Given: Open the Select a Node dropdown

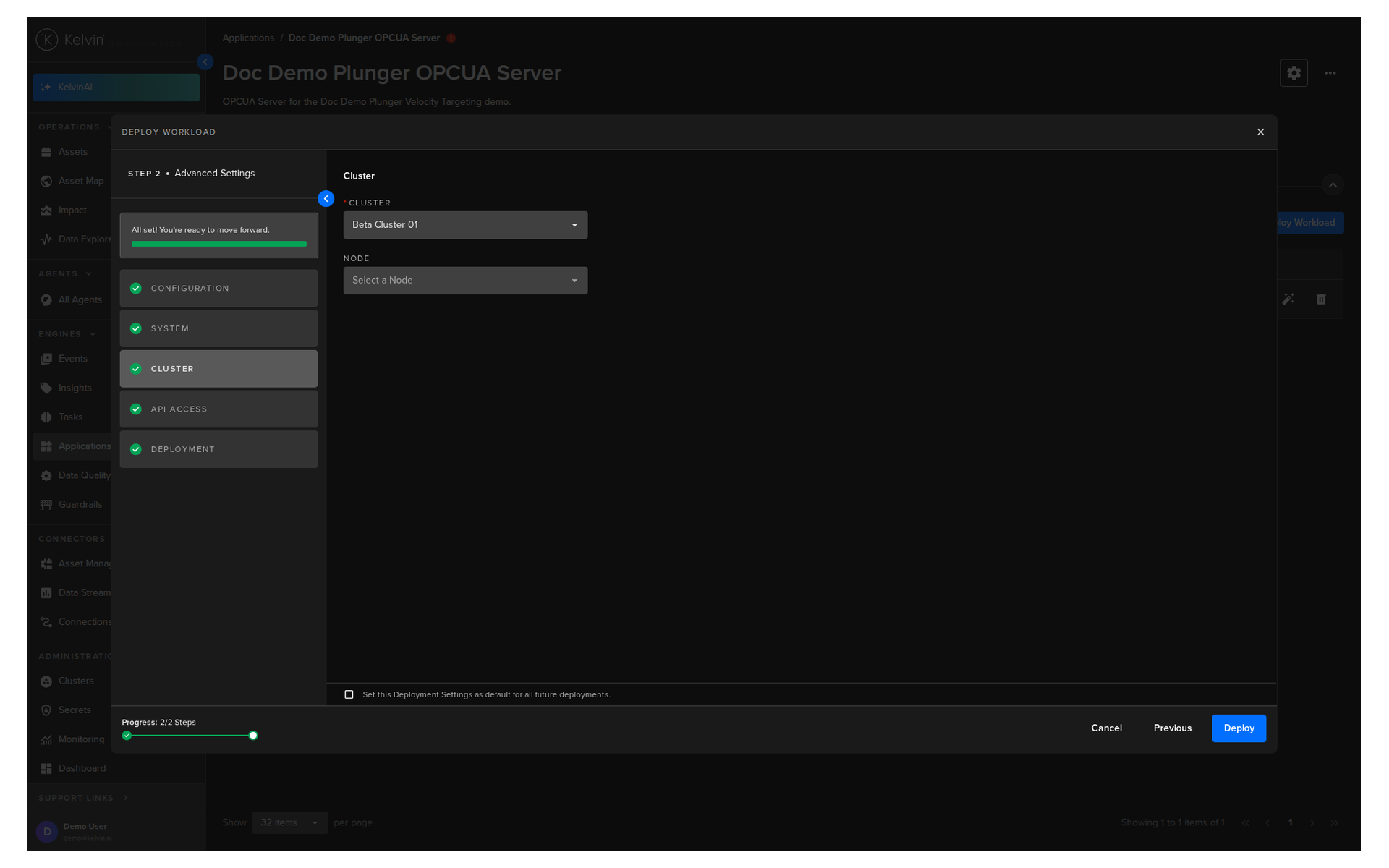Looking at the screenshot, I should coord(465,281).
